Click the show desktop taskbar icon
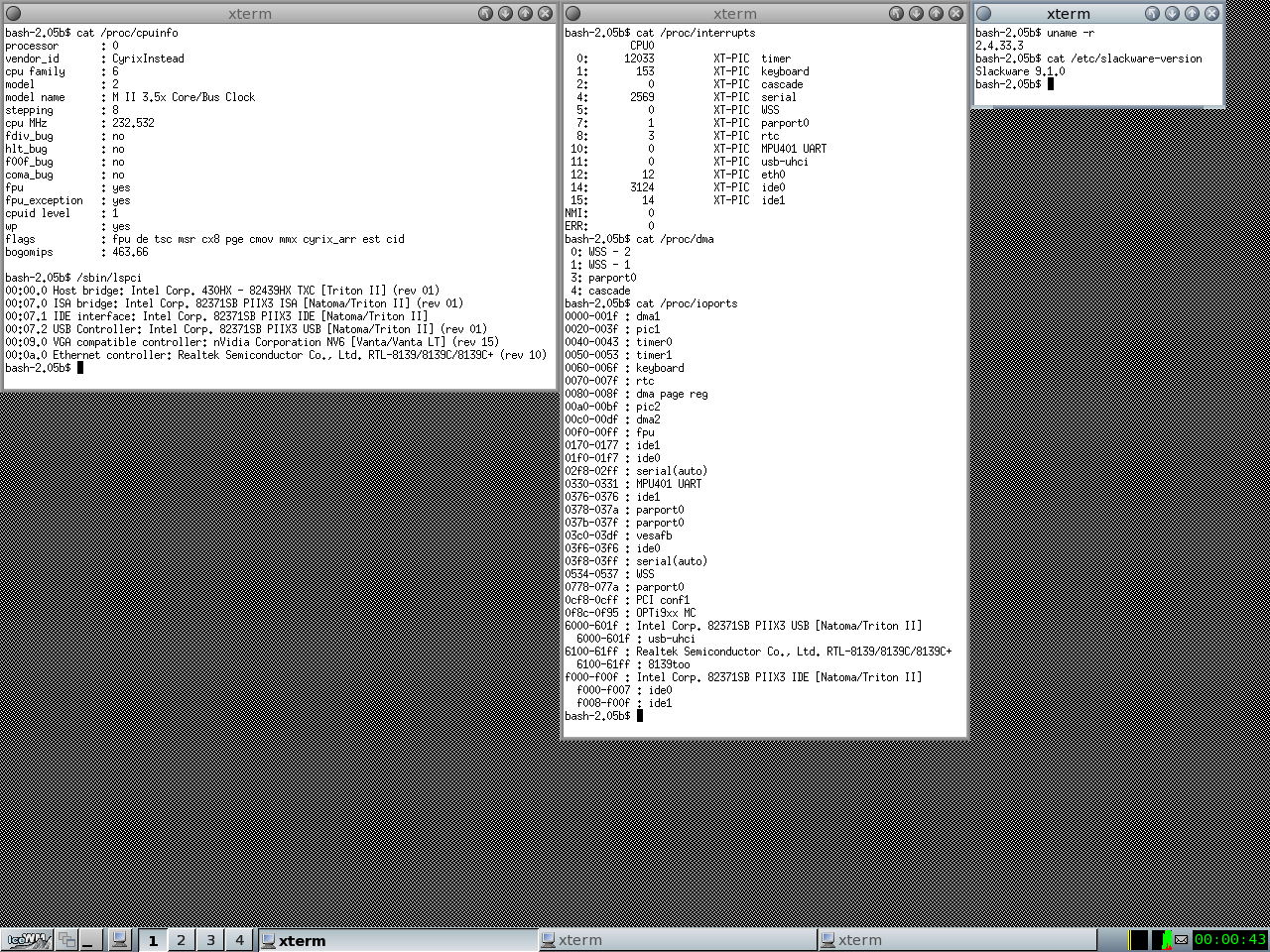This screenshot has width=1270, height=952. (x=89, y=939)
